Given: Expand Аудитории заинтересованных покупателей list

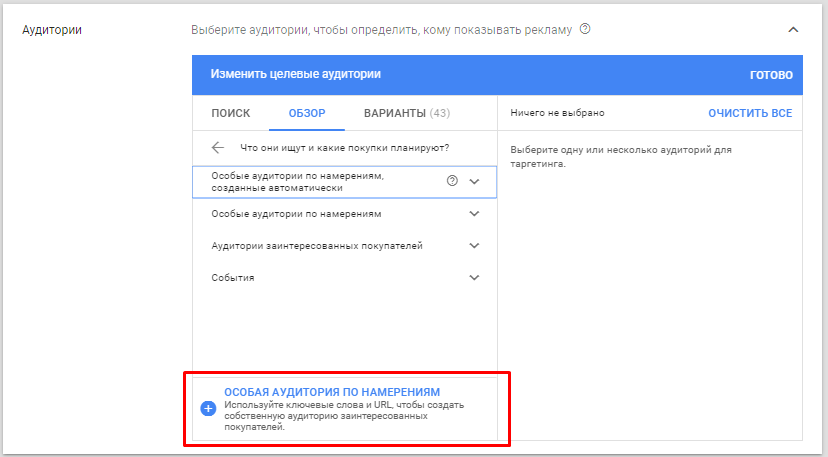Looking at the screenshot, I should click(474, 245).
